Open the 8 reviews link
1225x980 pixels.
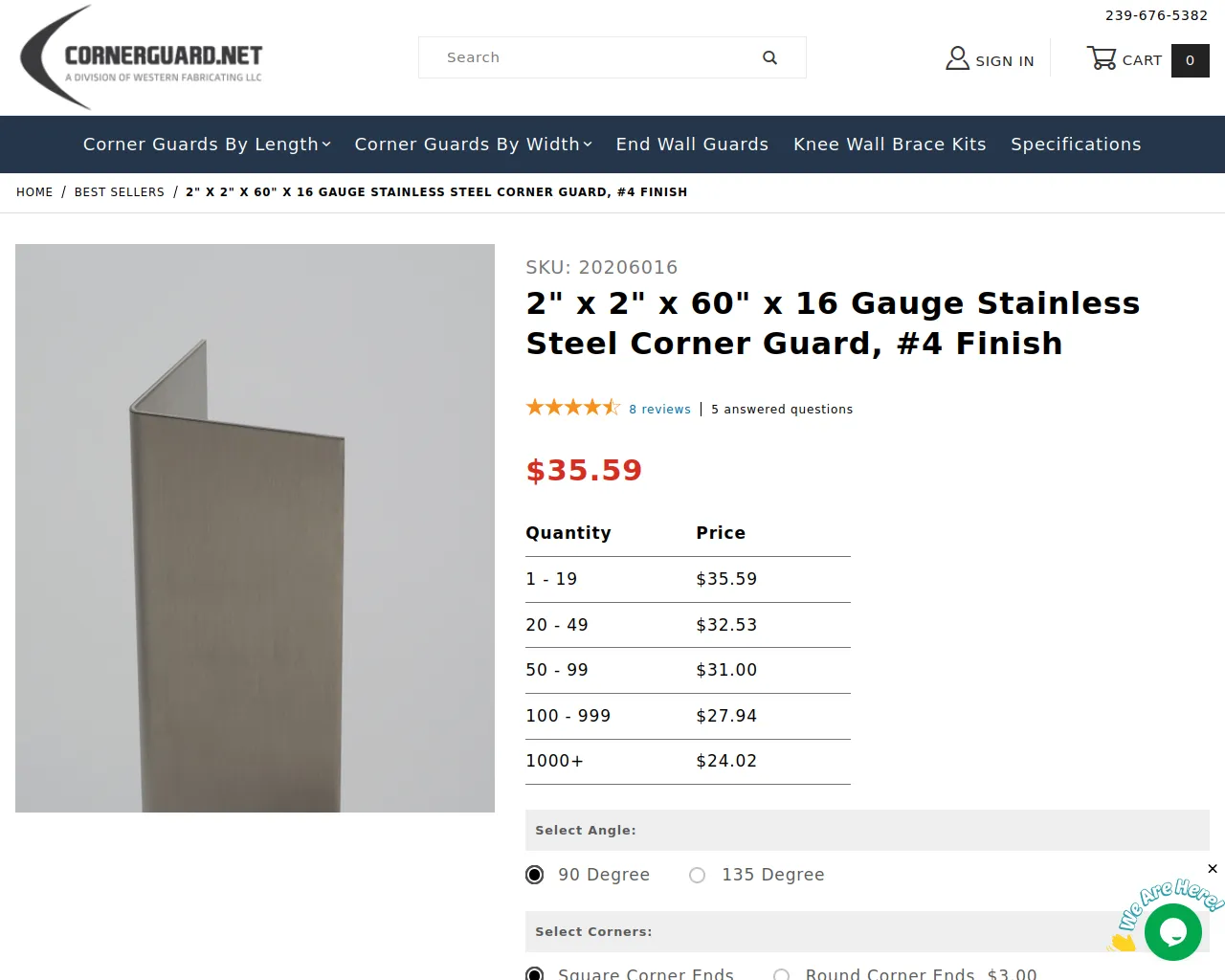pos(659,409)
